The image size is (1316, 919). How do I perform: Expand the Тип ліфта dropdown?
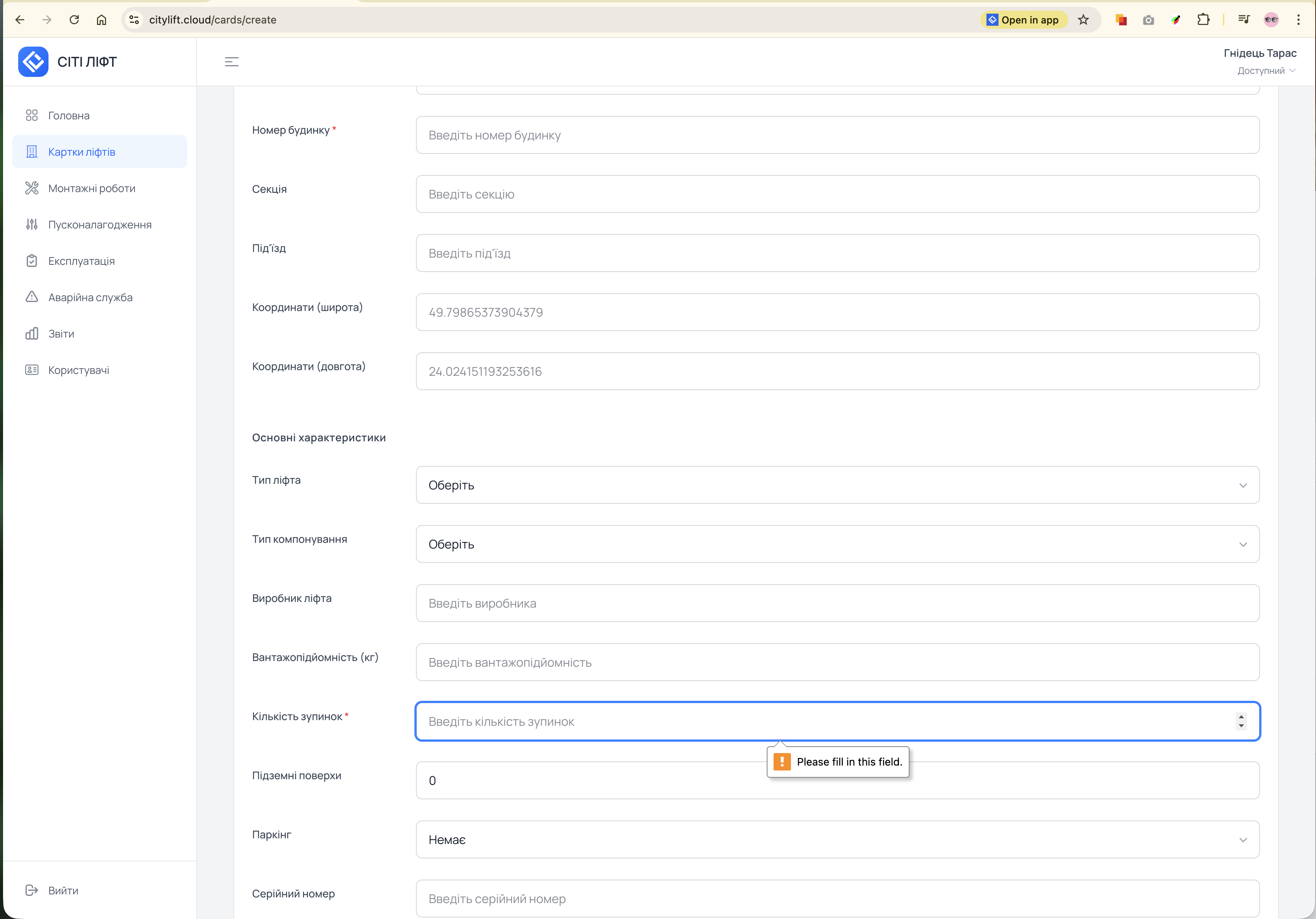pos(837,485)
